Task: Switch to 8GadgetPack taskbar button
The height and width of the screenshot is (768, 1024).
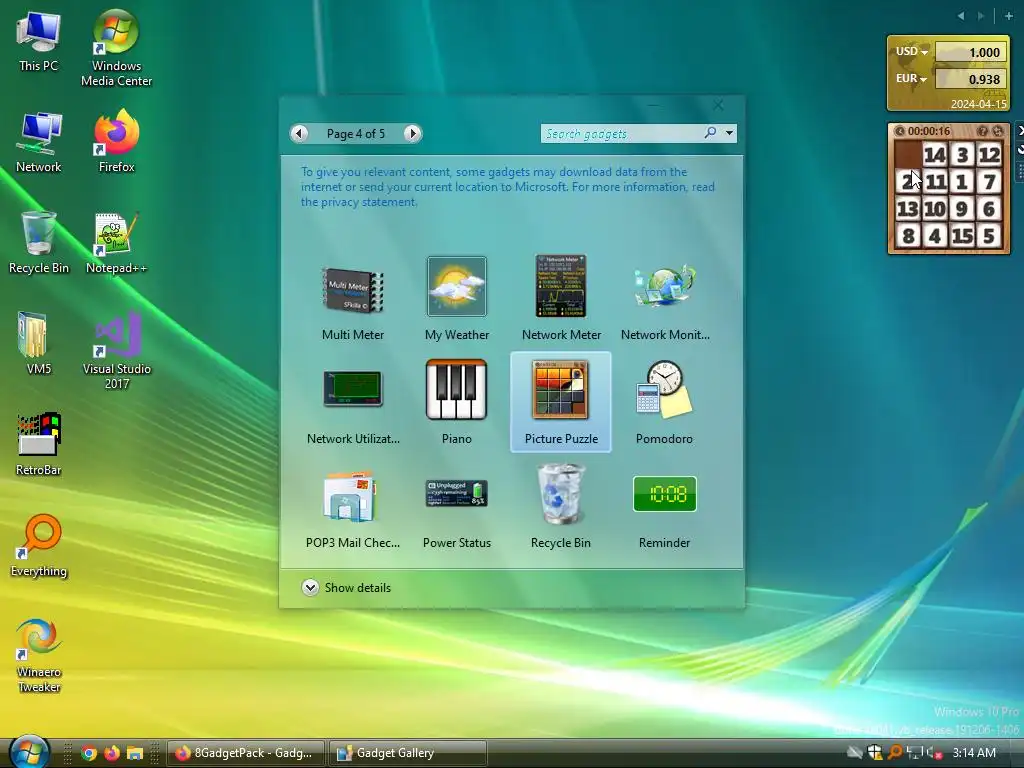Action: [247, 753]
